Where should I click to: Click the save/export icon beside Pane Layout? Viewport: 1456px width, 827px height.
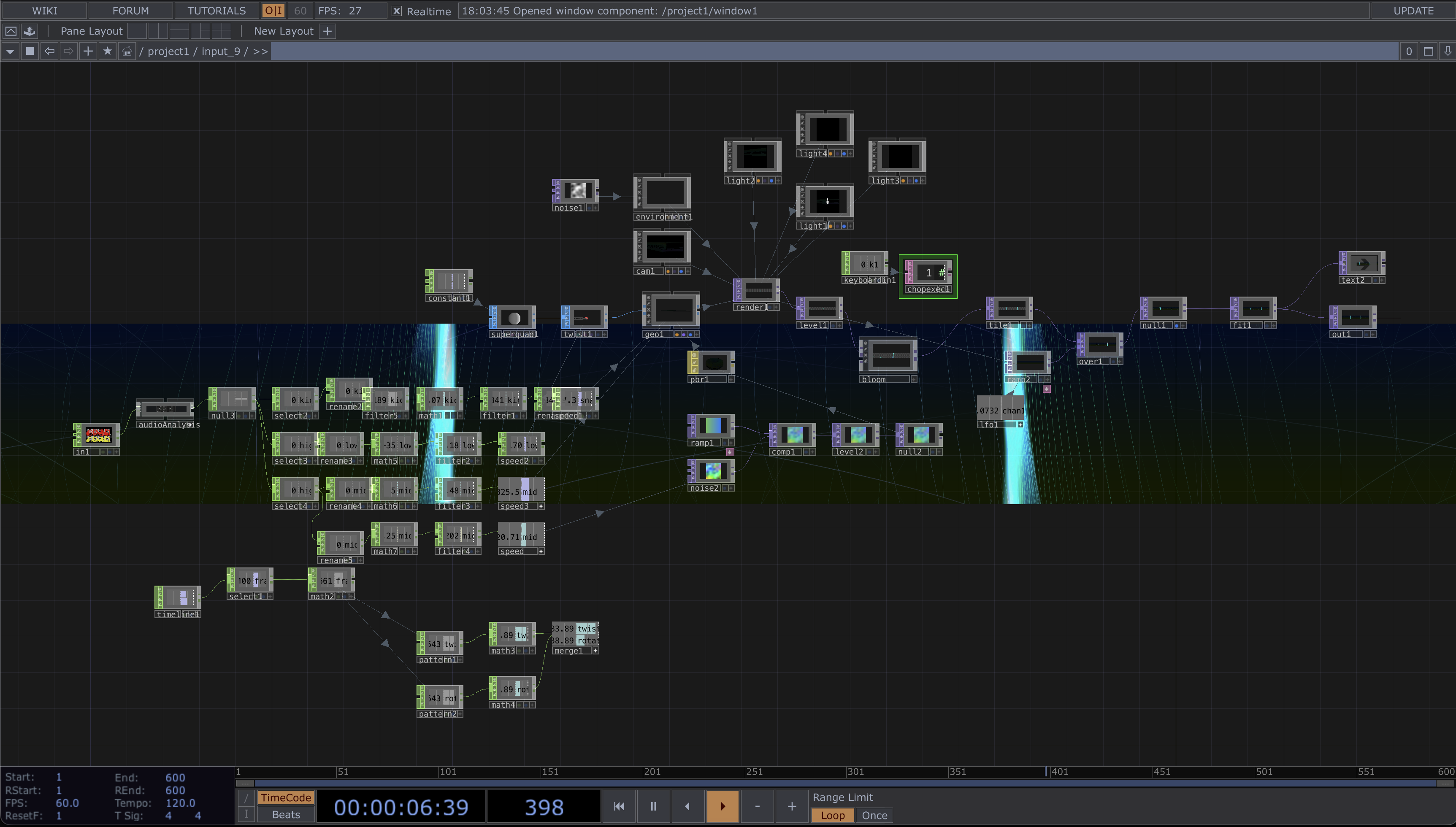pos(30,31)
